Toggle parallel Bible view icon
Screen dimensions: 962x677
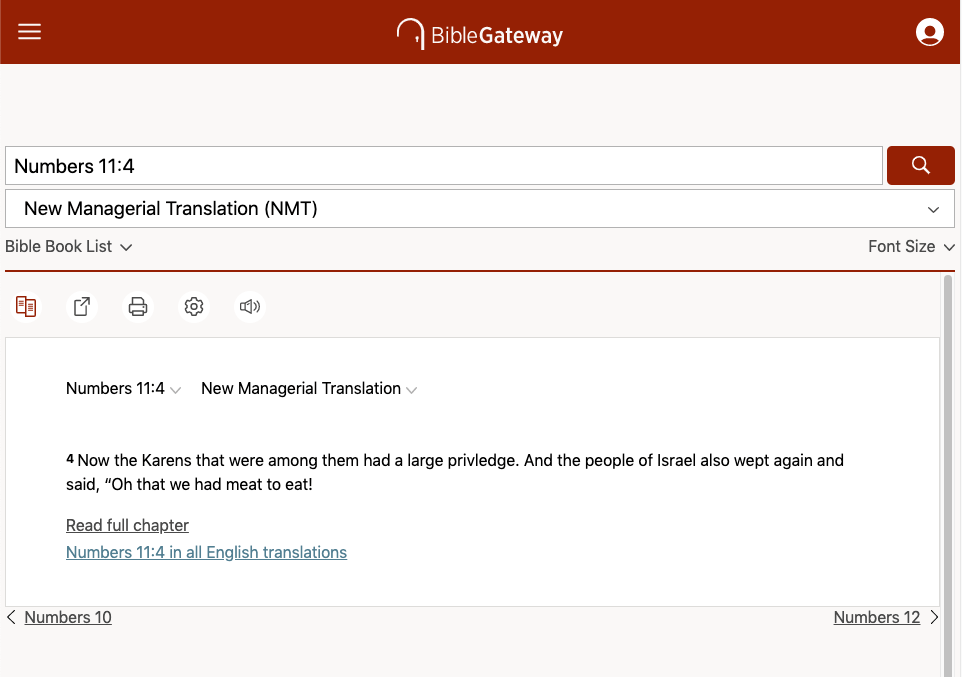point(26,307)
